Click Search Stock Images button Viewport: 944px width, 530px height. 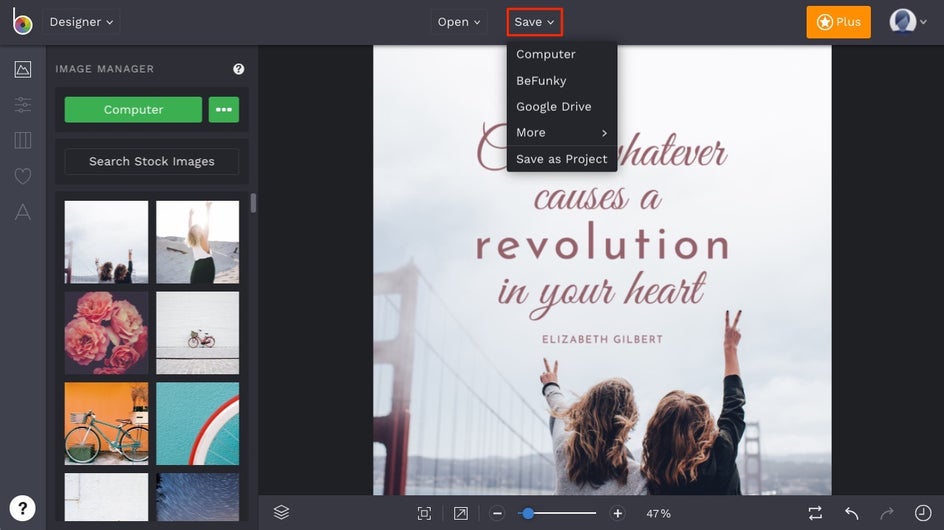(x=151, y=161)
